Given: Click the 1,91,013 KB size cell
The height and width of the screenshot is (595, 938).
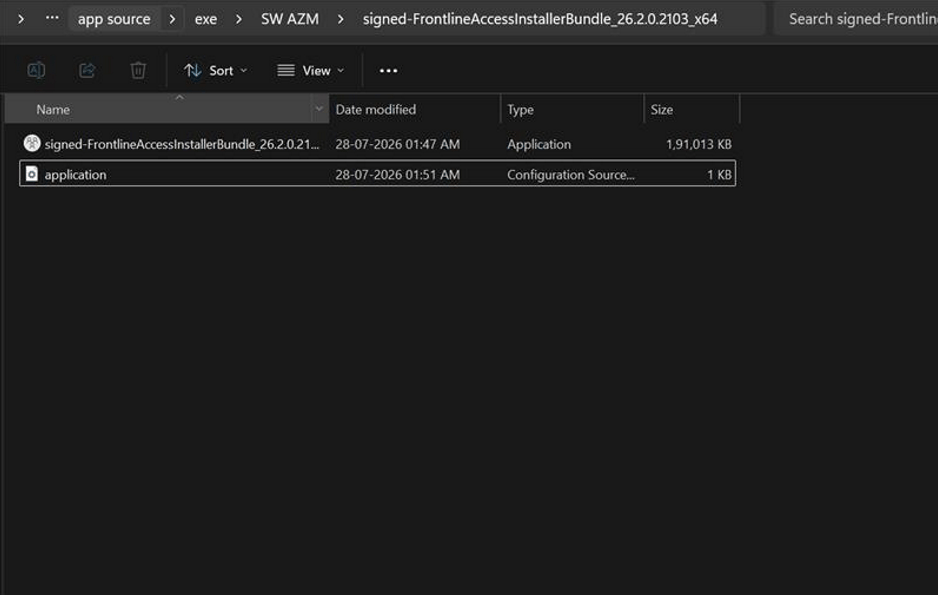Looking at the screenshot, I should coord(698,144).
